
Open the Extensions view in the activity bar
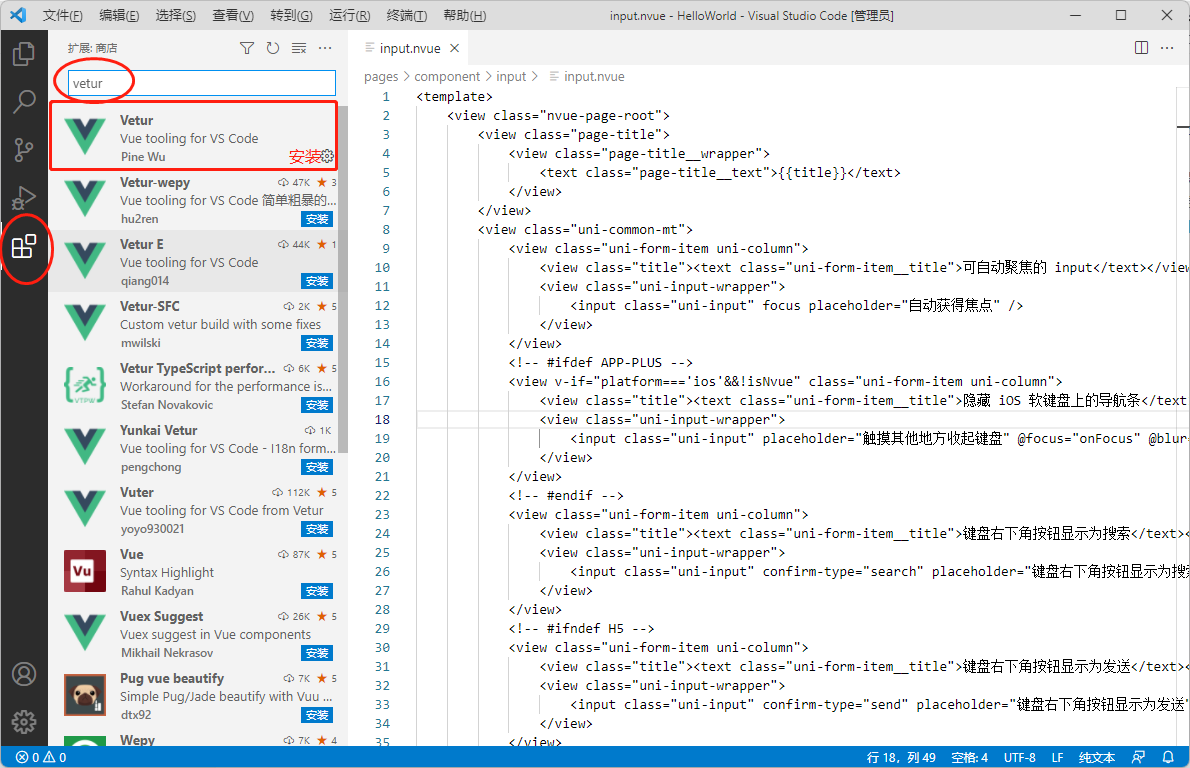click(25, 249)
